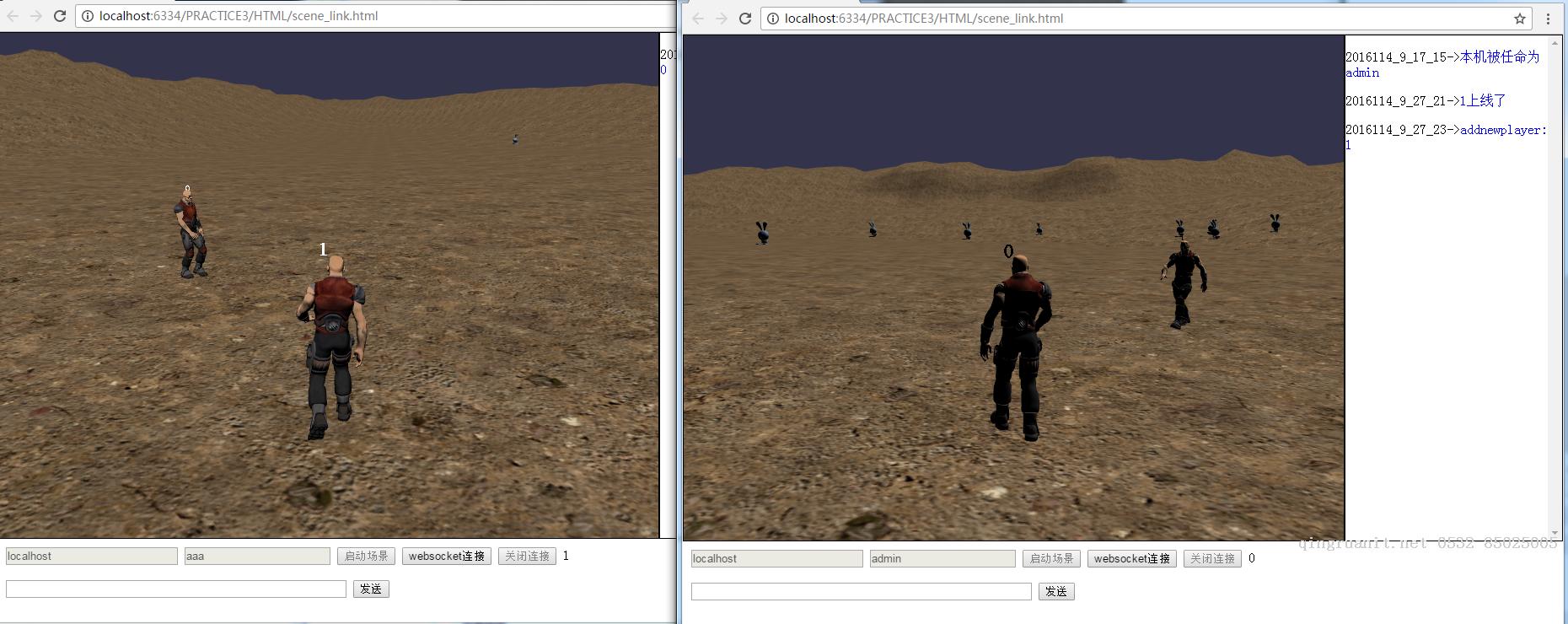
Task: Go forward in the right browser window
Action: (x=722, y=19)
